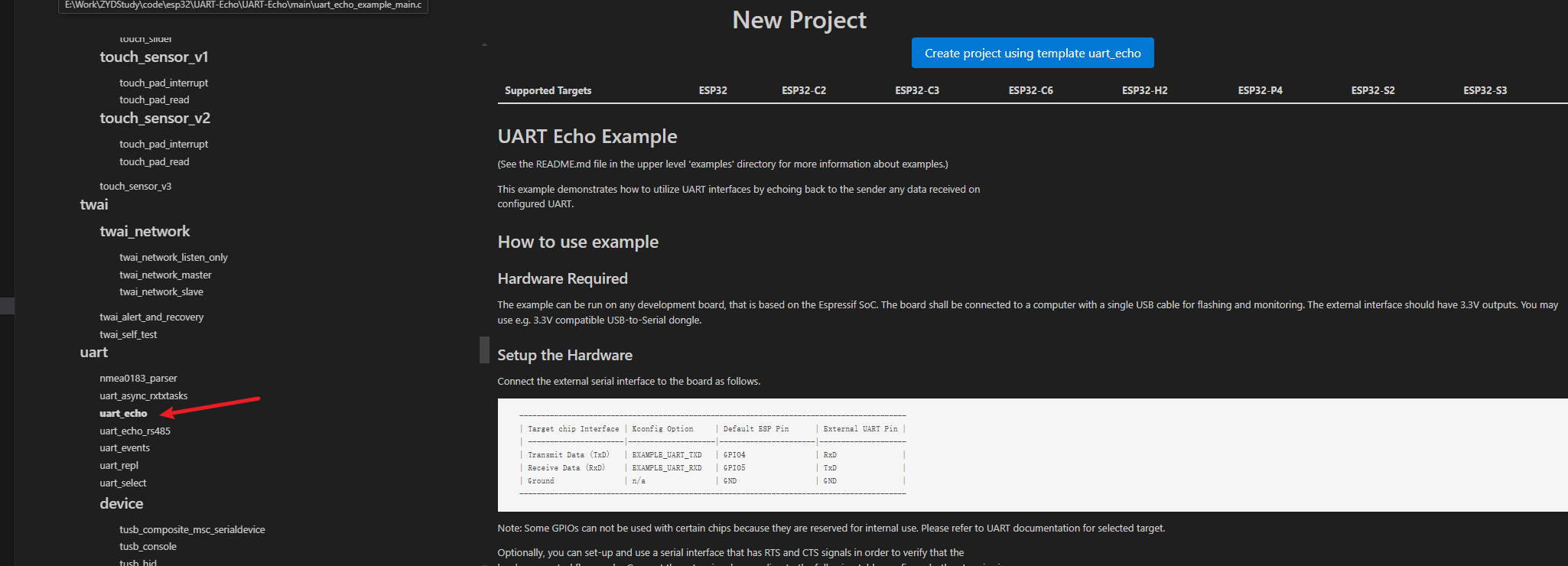1568x566 pixels.
Task: Click Create project using template uart_echo button
Action: click(1032, 54)
